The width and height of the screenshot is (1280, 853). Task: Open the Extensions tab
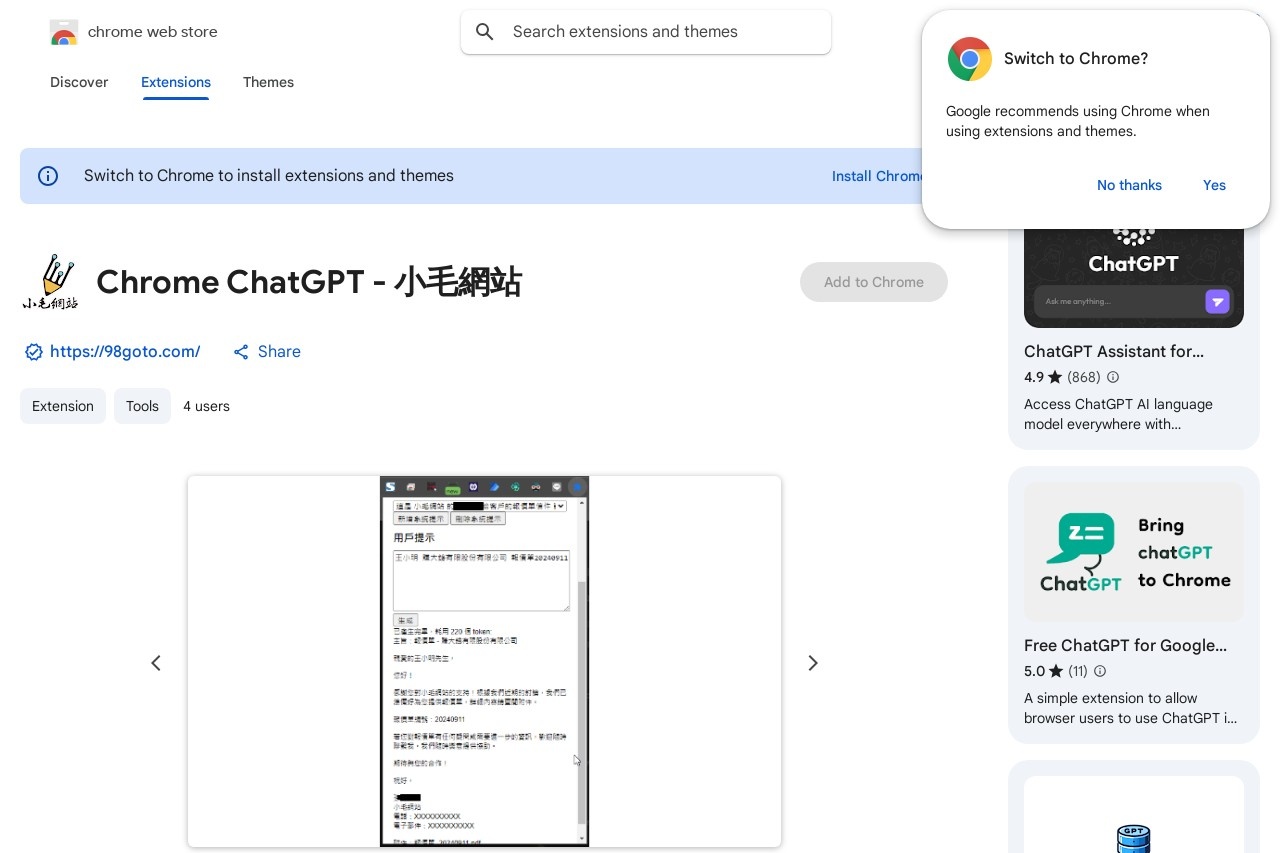point(176,82)
